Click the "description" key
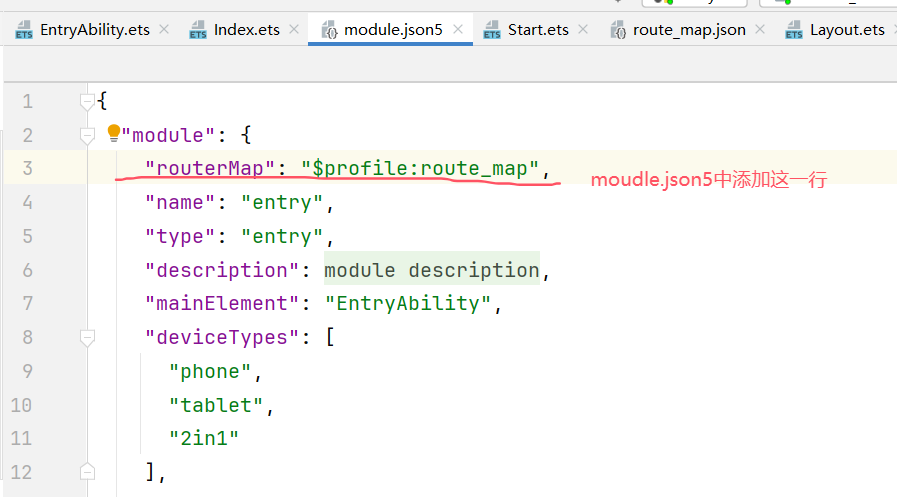897x497 pixels. pos(222,270)
